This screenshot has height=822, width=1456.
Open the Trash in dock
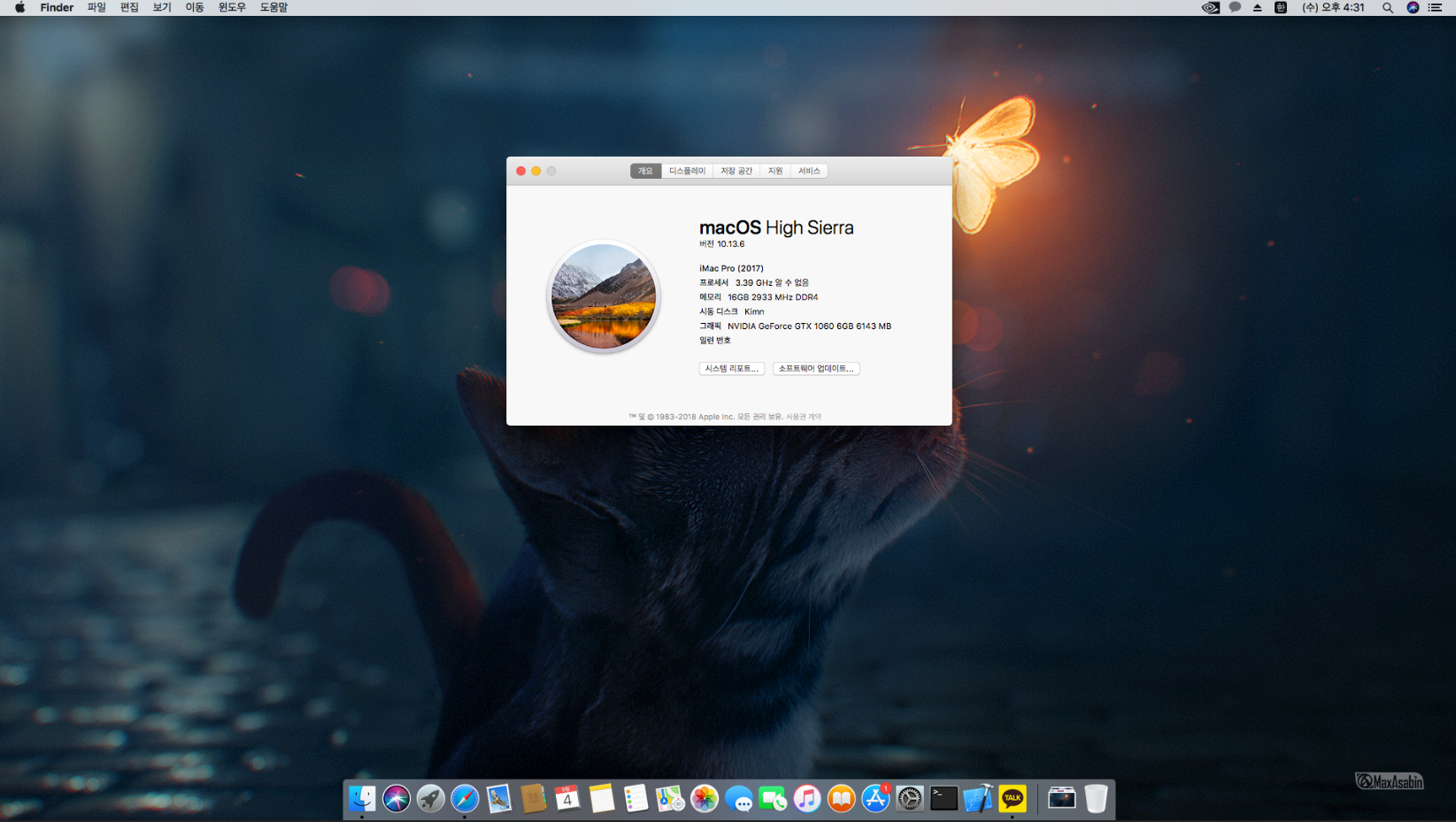pyautogui.click(x=1096, y=799)
